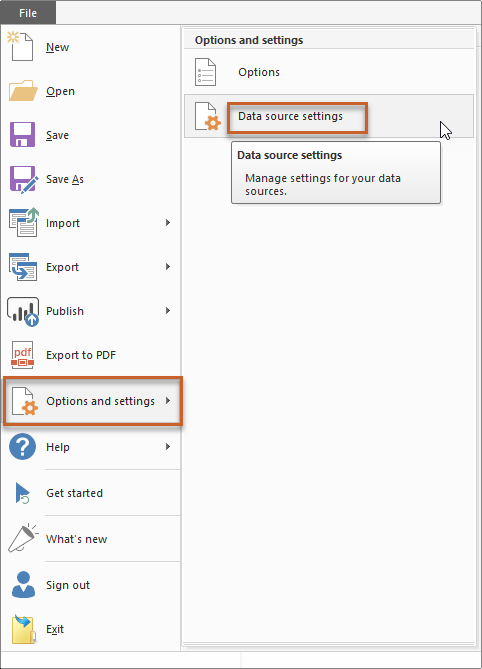482x669 pixels.
Task: Click the Options list document icon
Action: tap(205, 72)
